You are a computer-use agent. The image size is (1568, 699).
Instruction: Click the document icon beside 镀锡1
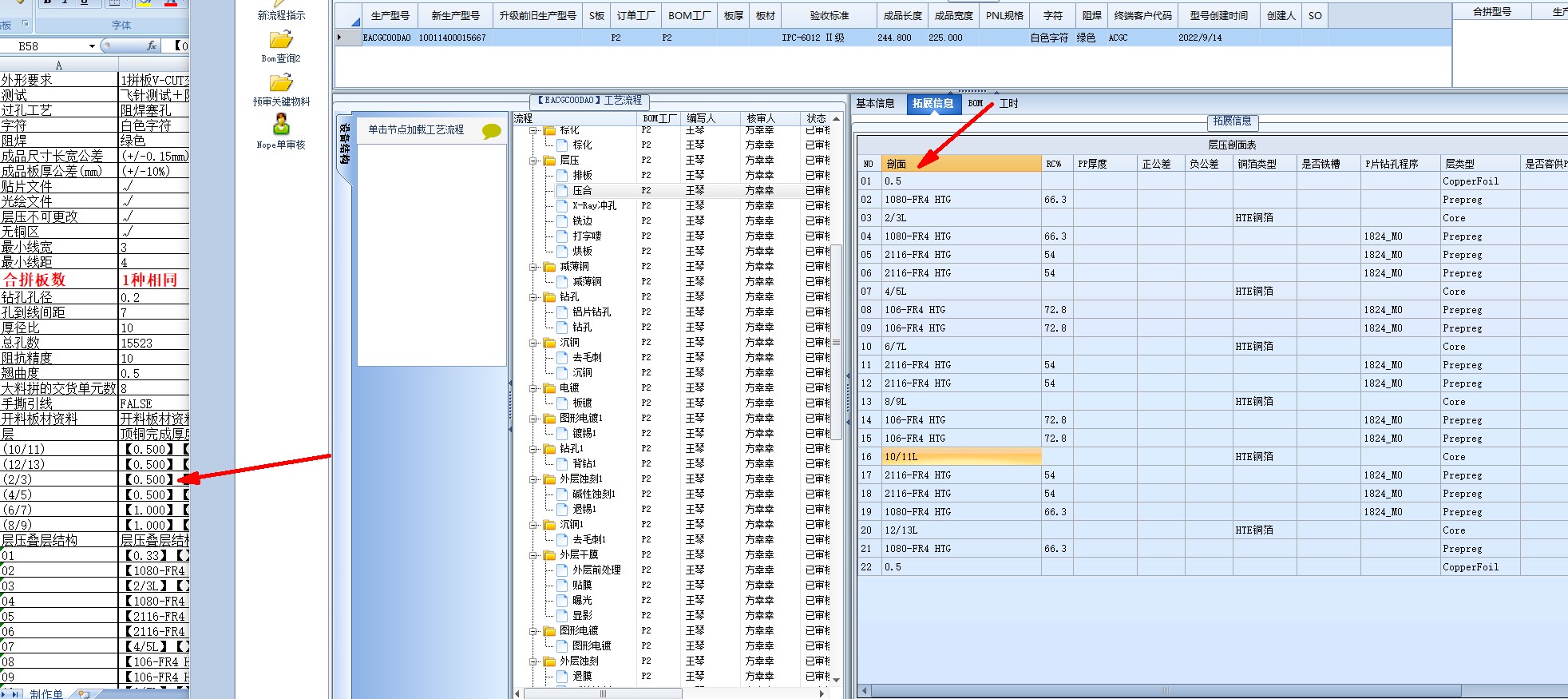(561, 433)
